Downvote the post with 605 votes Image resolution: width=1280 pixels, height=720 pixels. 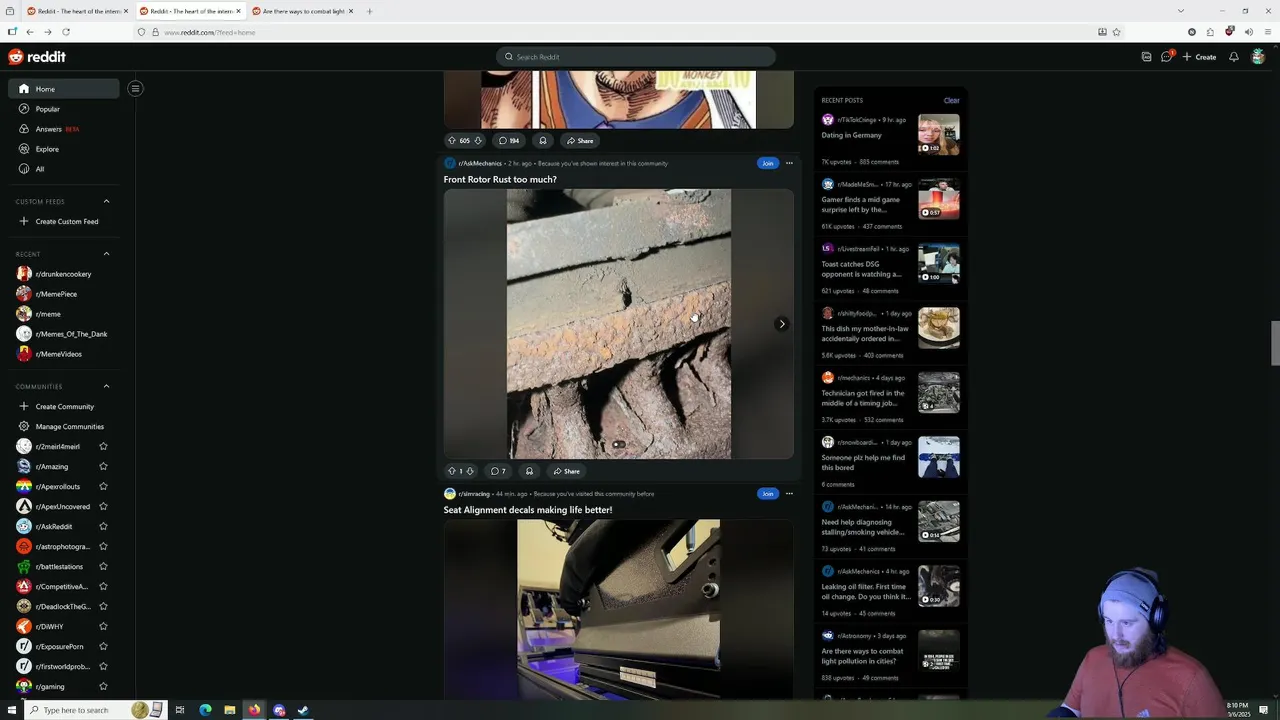coord(478,141)
